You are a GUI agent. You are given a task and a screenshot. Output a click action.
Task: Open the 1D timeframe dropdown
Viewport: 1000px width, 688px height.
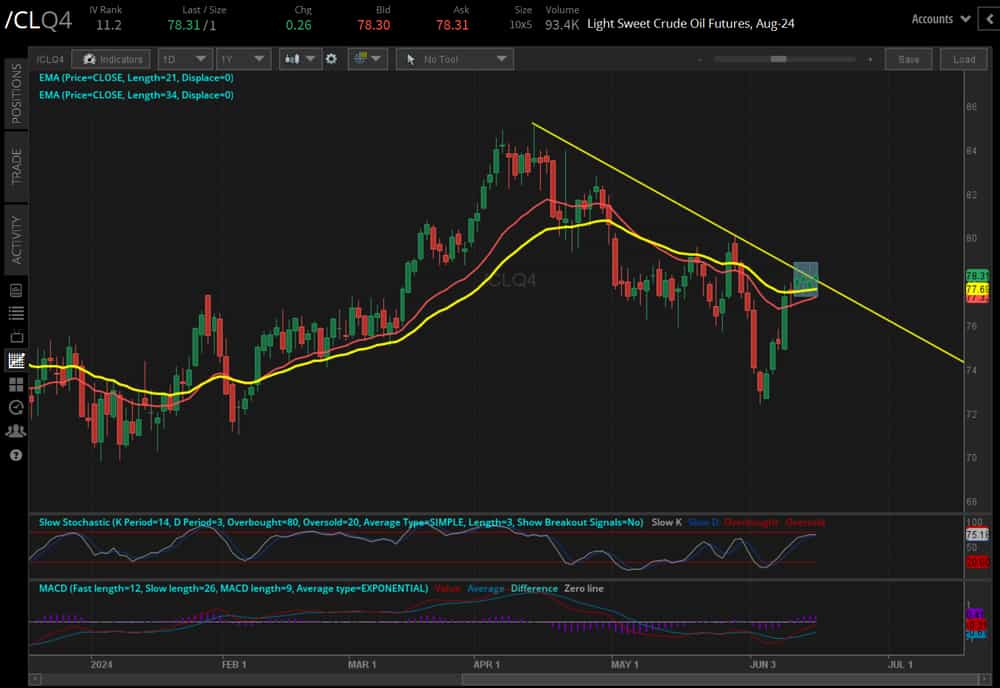tap(184, 59)
